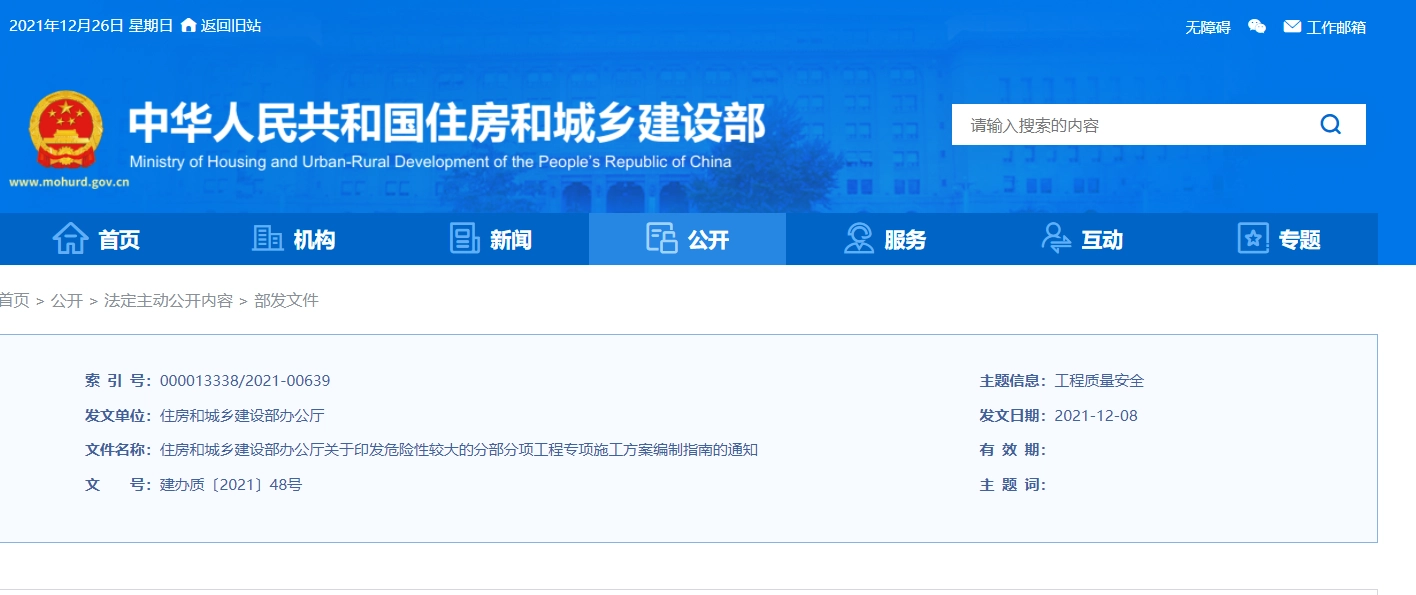Click the search magnifier icon
This screenshot has height=595, width=1416.
1330,124
